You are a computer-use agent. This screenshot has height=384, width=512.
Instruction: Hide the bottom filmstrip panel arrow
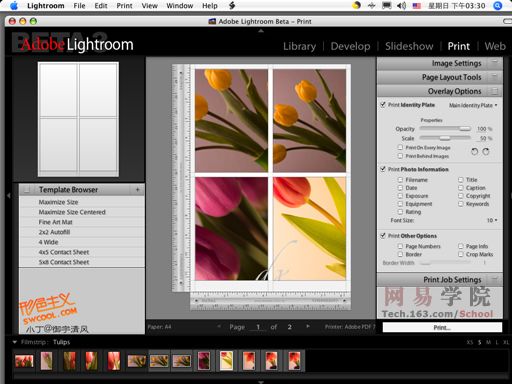coord(261,382)
